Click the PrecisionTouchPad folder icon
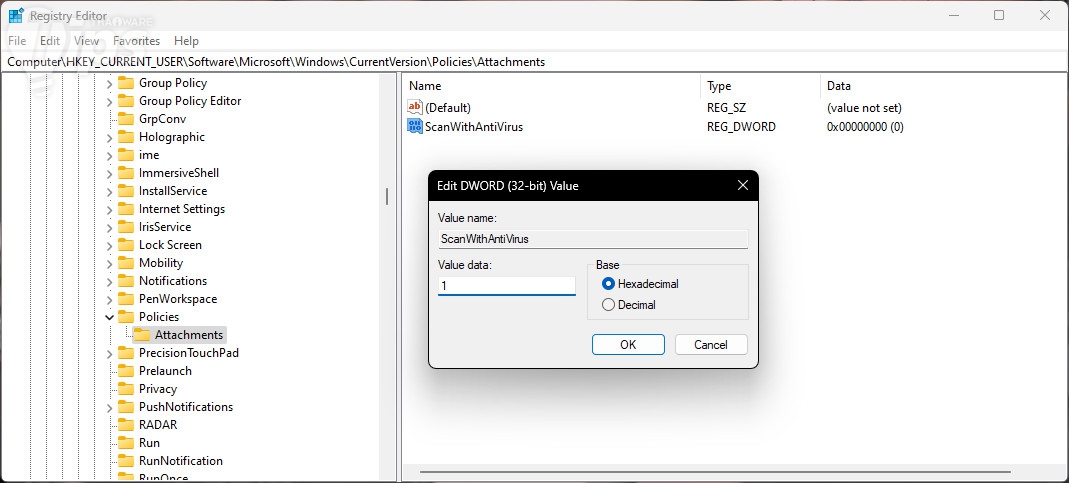1069x483 pixels. [x=126, y=353]
